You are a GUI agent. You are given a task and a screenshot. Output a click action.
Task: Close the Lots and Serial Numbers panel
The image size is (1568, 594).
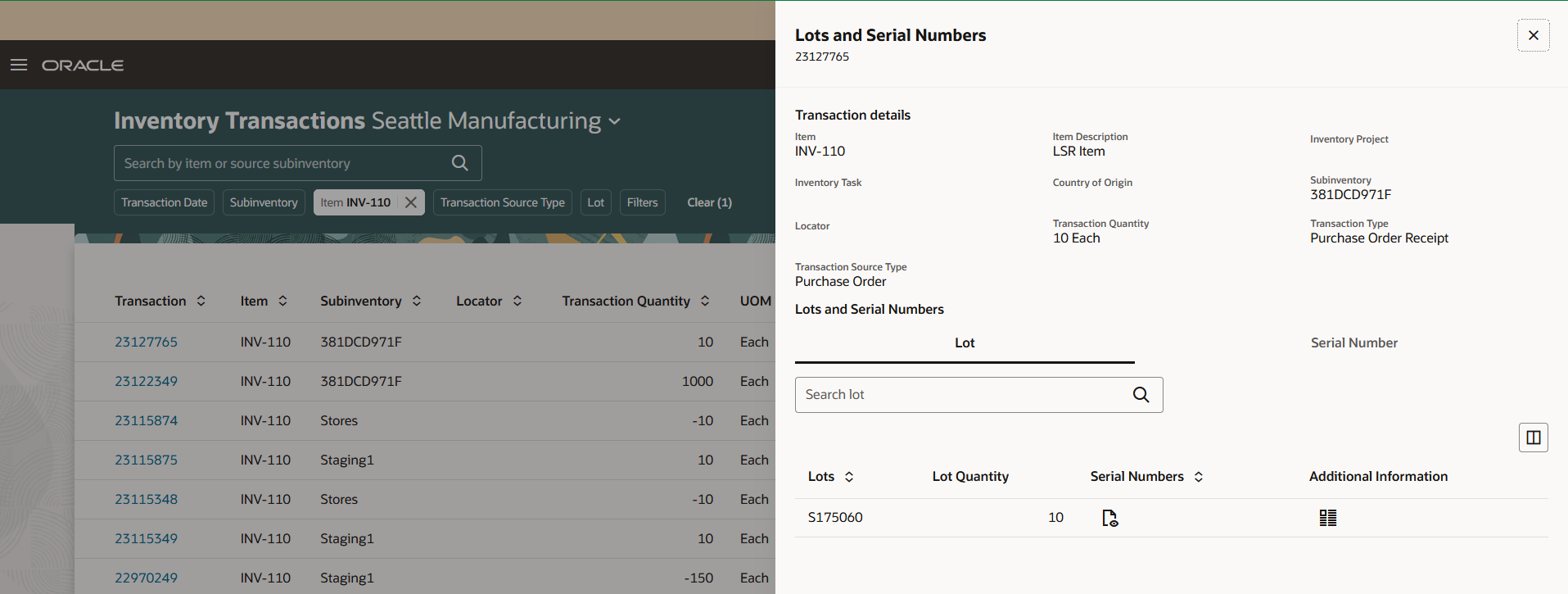(x=1533, y=35)
